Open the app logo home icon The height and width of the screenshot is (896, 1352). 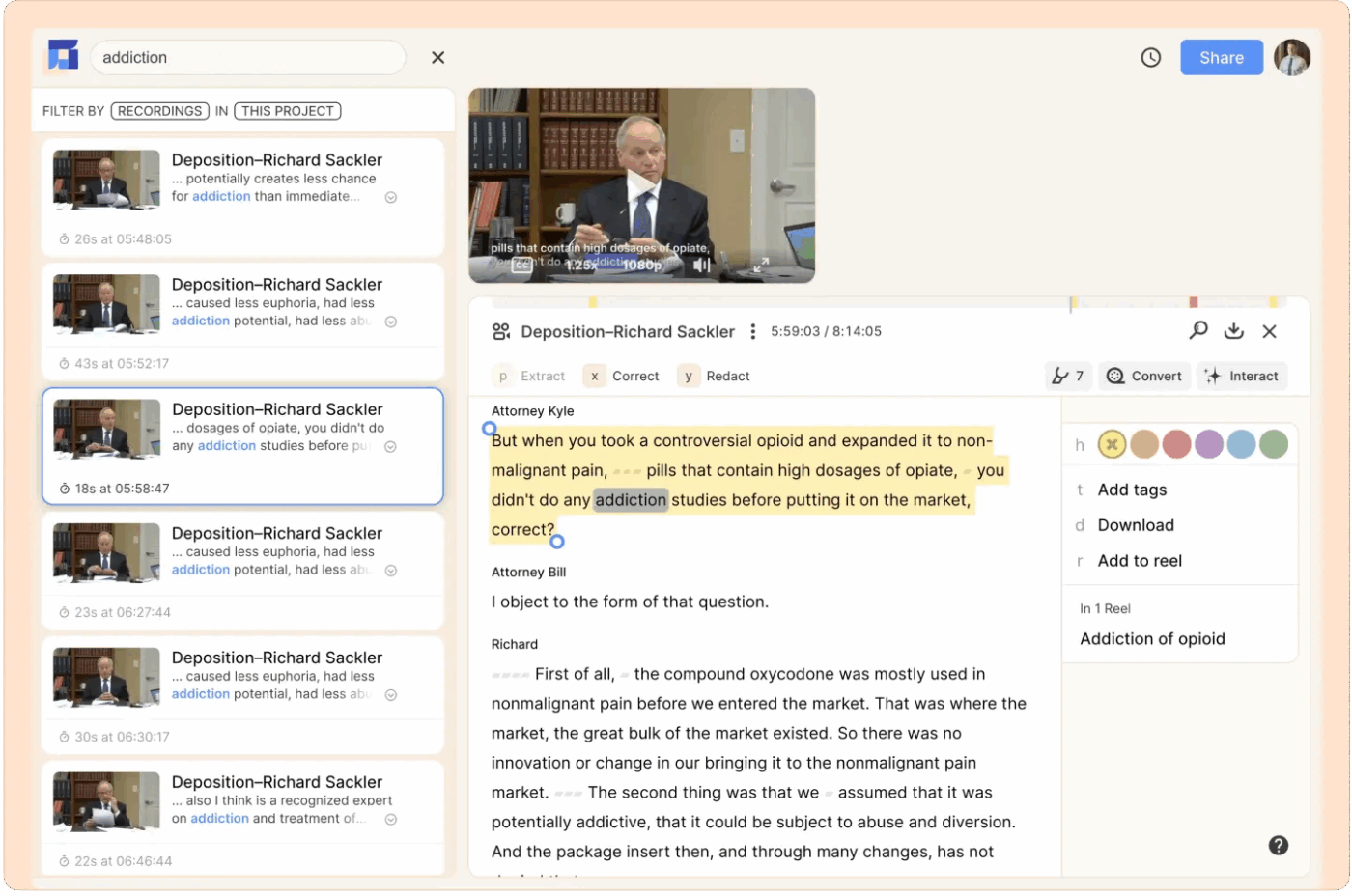tap(63, 56)
